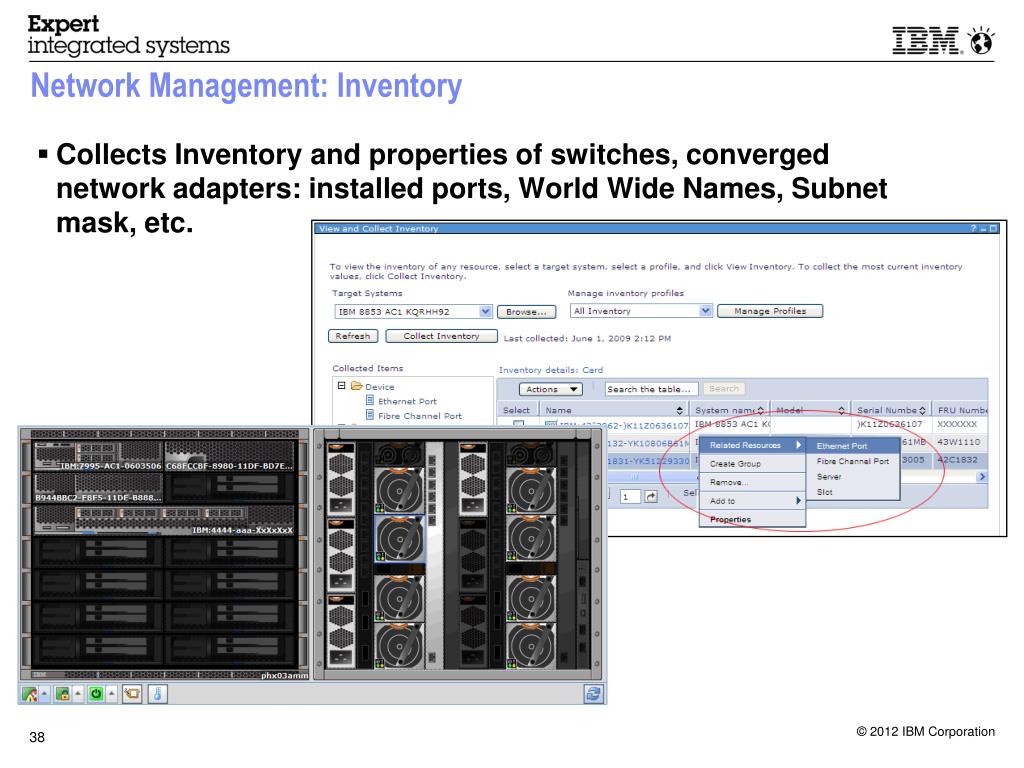1024x768 pixels.
Task: Select Slot in Related Resources submenu
Action: (x=853, y=492)
